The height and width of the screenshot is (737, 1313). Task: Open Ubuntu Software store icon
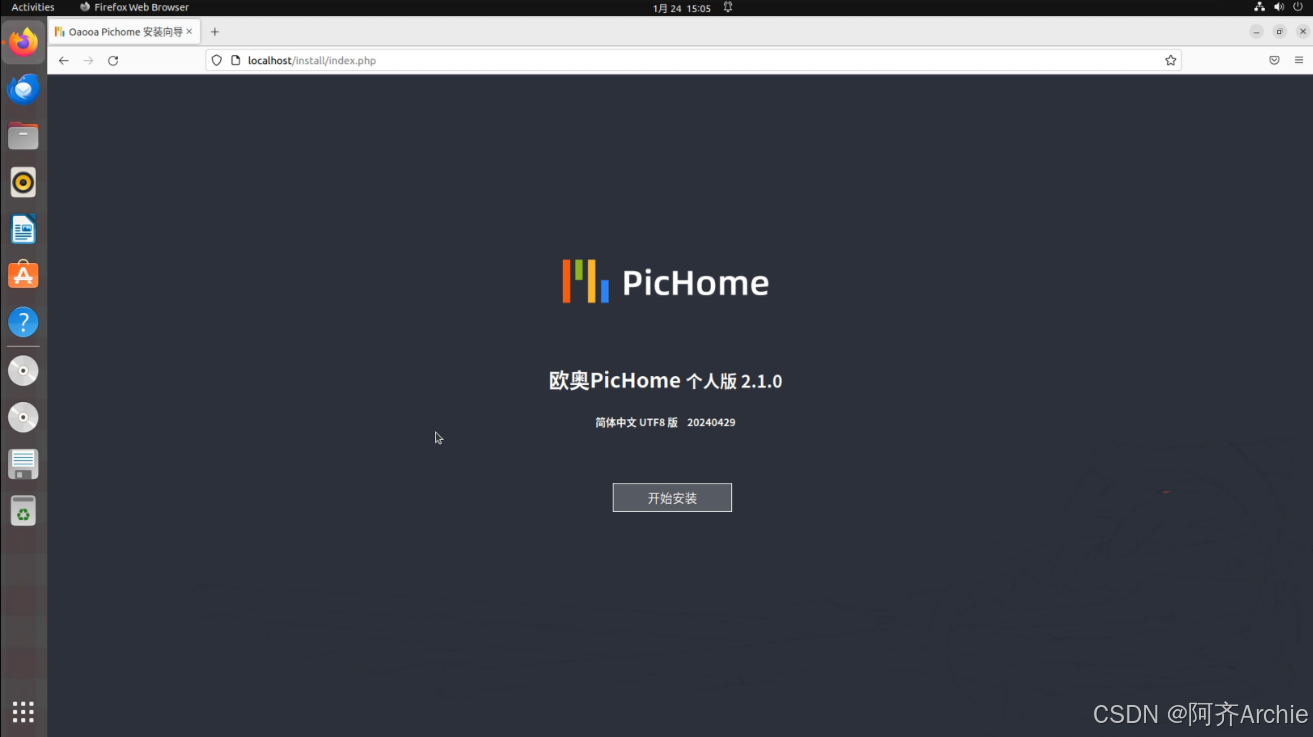pyautogui.click(x=23, y=275)
